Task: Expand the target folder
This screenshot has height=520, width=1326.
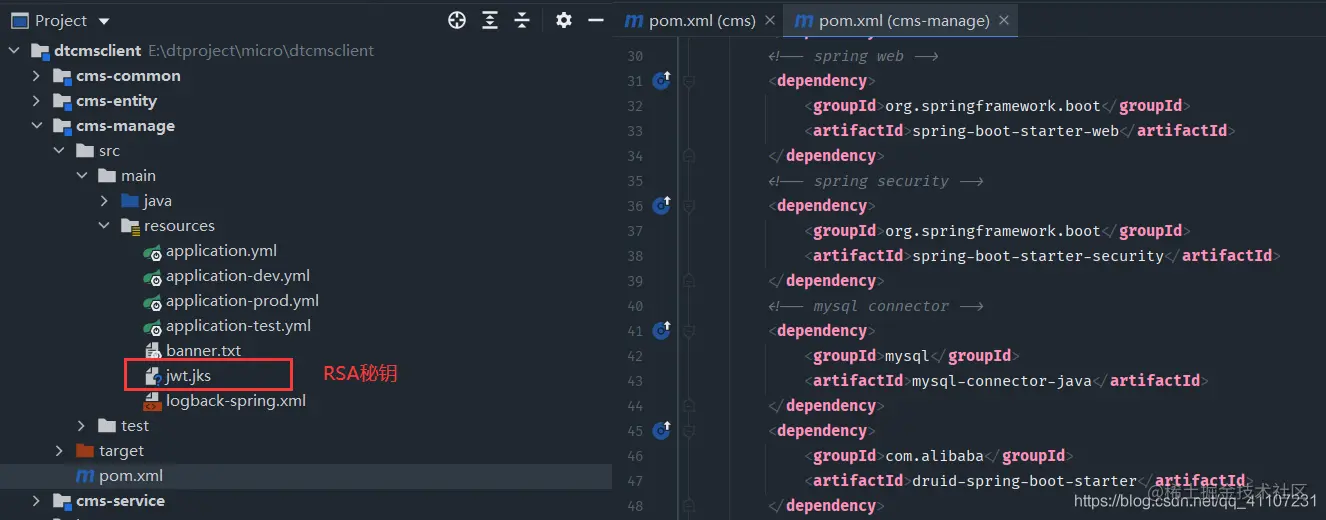Action: tap(59, 450)
